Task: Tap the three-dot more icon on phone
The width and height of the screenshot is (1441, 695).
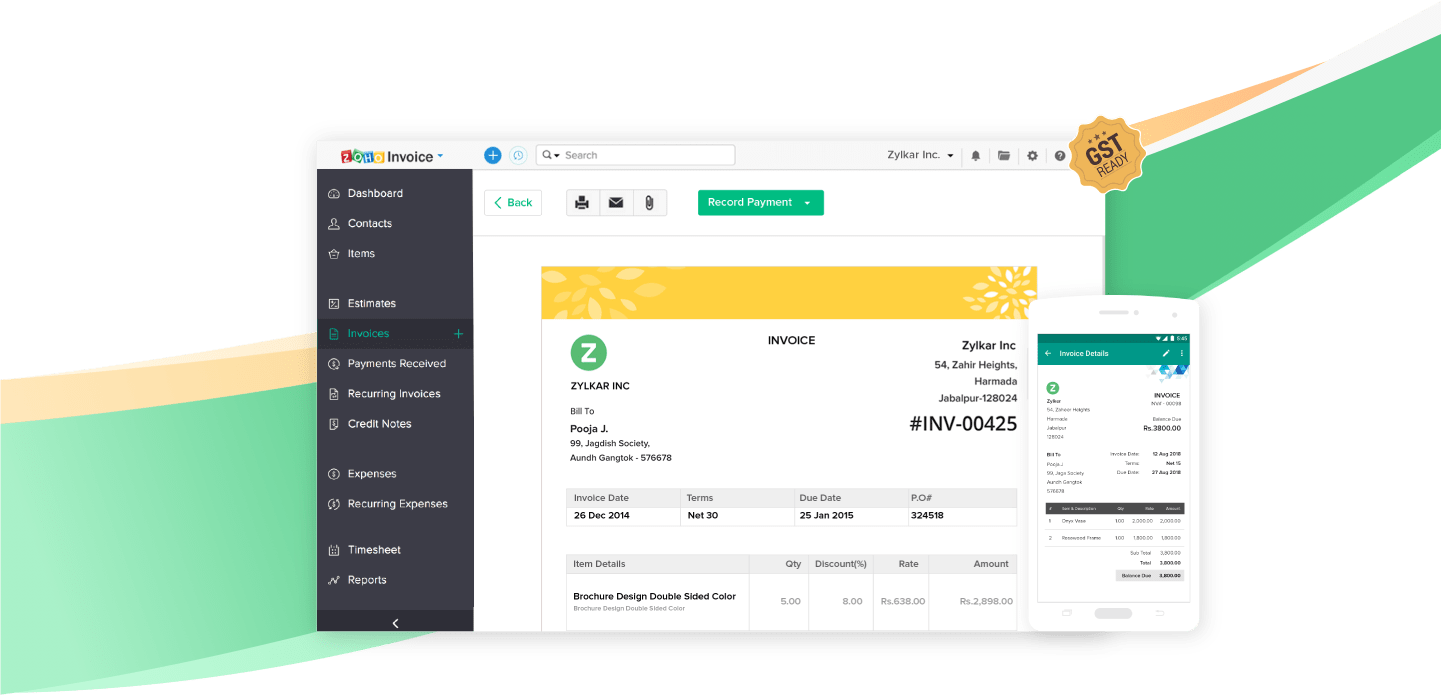Action: click(x=1181, y=353)
